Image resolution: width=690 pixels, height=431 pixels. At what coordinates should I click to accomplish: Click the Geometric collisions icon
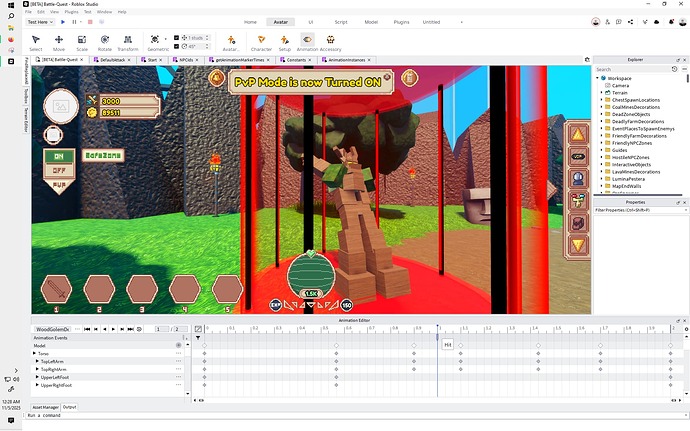[x=155, y=40]
